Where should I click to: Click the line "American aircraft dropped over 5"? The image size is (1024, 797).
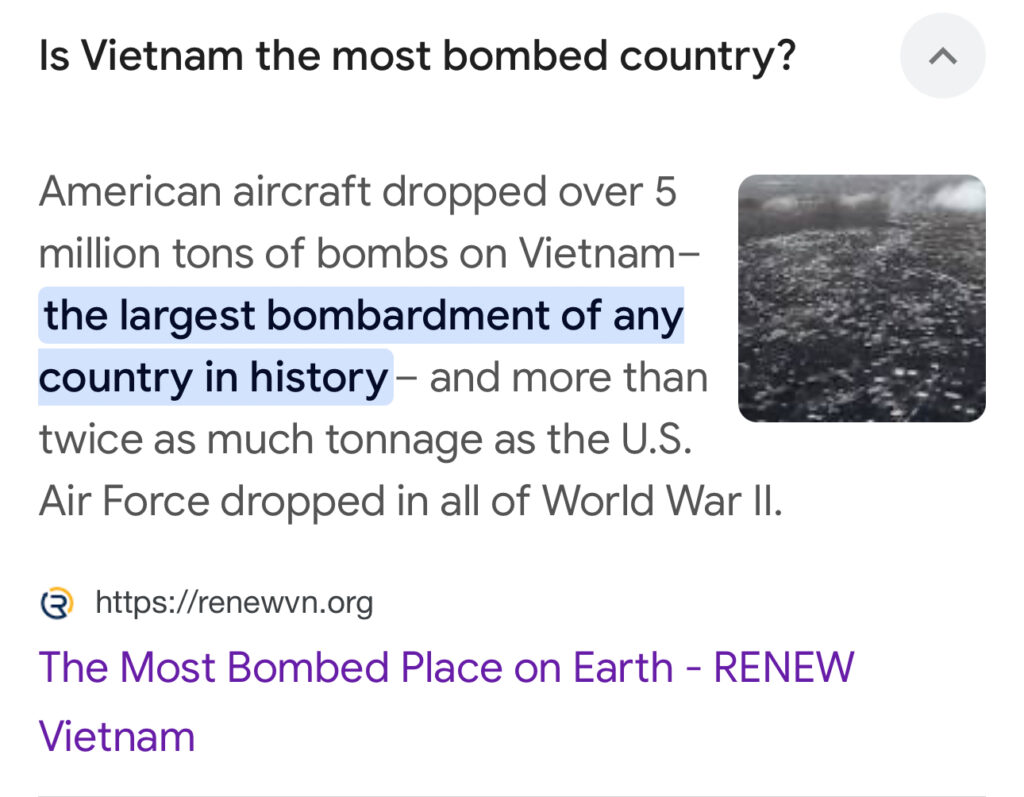tap(357, 192)
